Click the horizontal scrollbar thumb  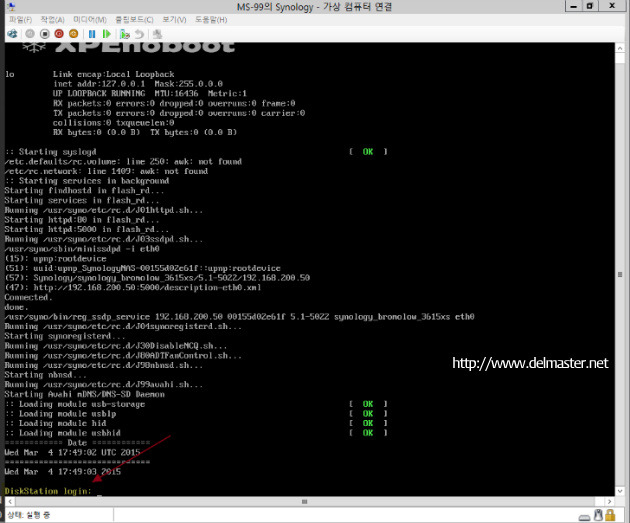[x=305, y=501]
